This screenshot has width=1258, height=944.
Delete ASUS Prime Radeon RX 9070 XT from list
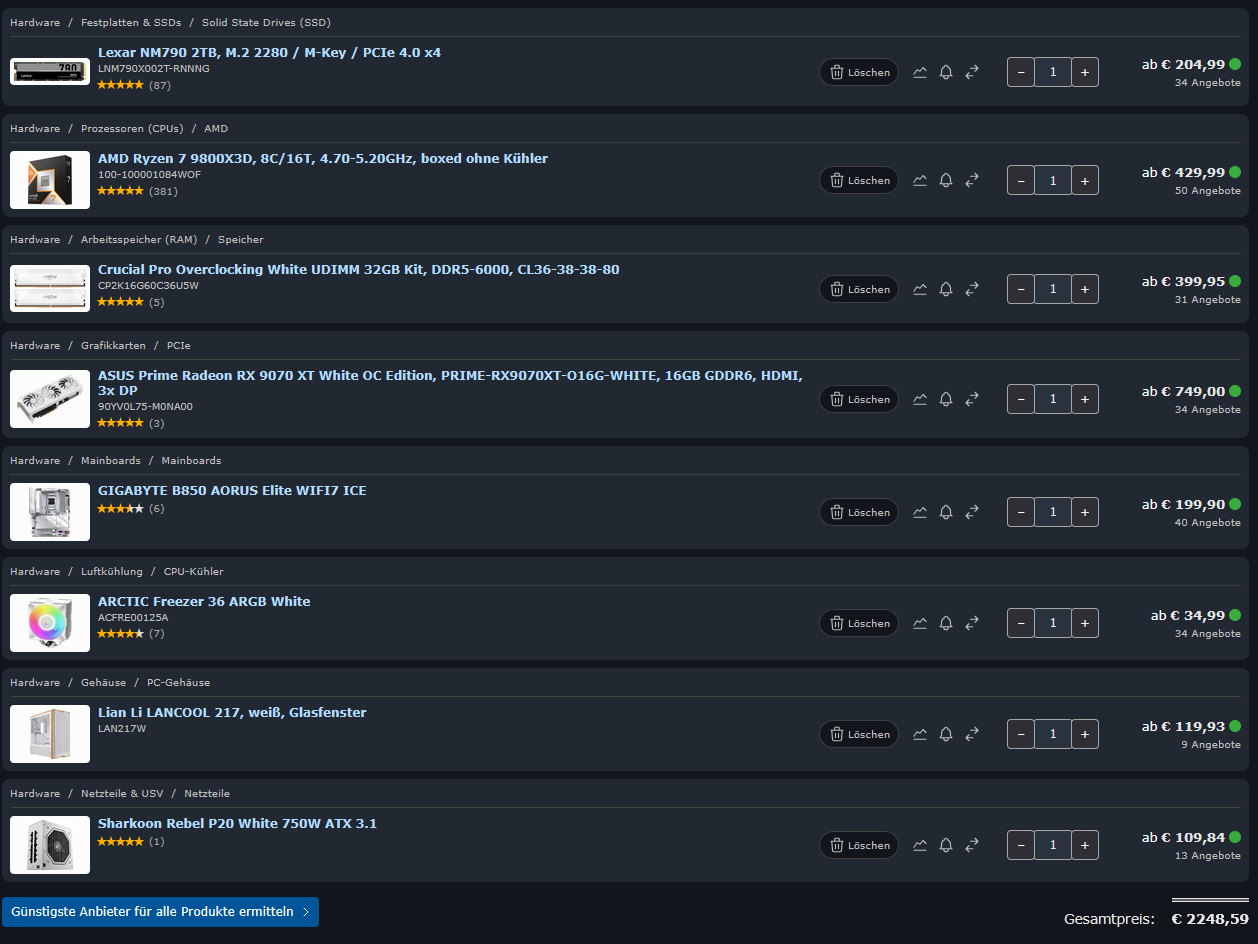pos(859,399)
